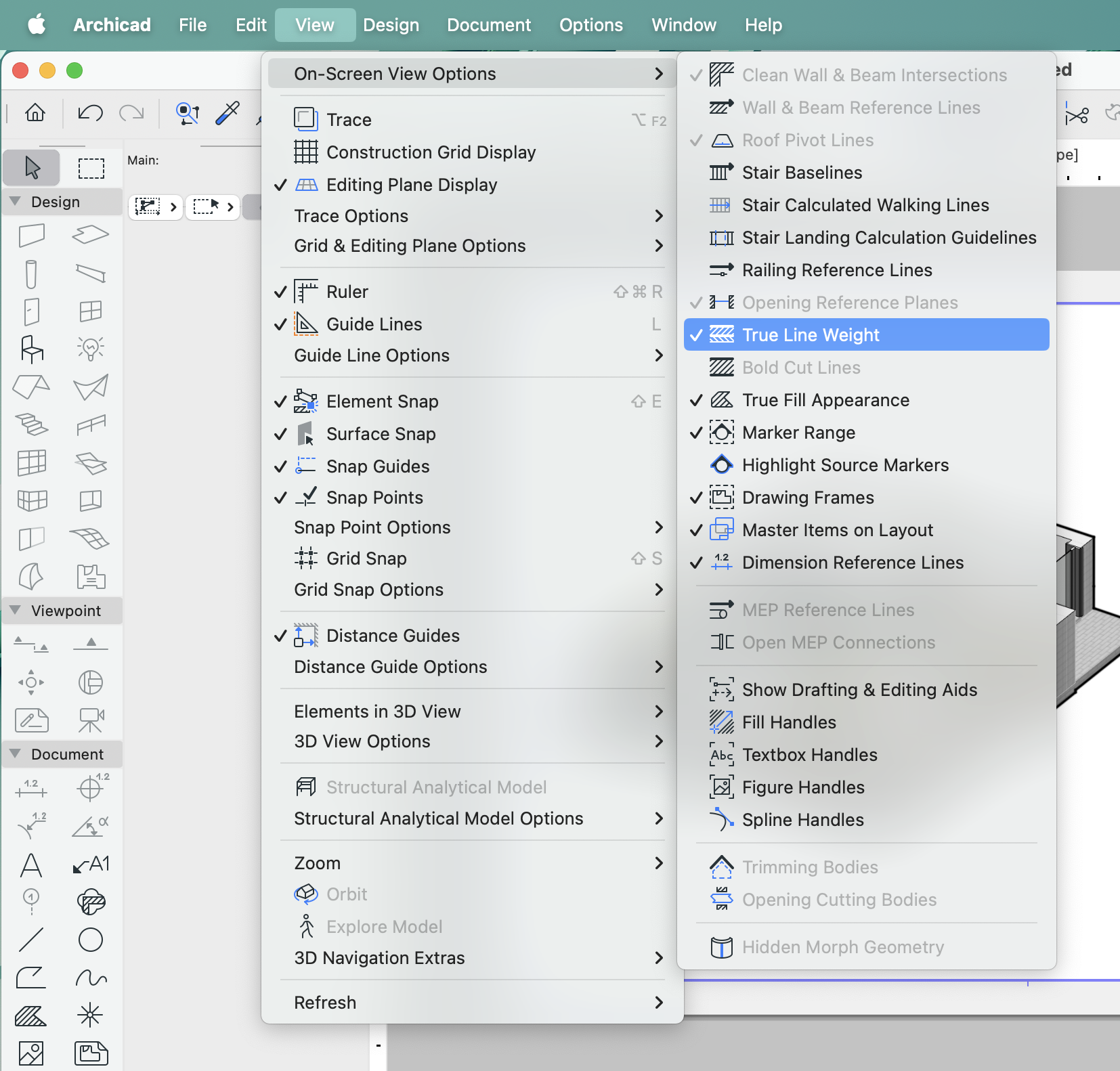Select the Door tool
The height and width of the screenshot is (1071, 1120).
pyautogui.click(x=32, y=311)
